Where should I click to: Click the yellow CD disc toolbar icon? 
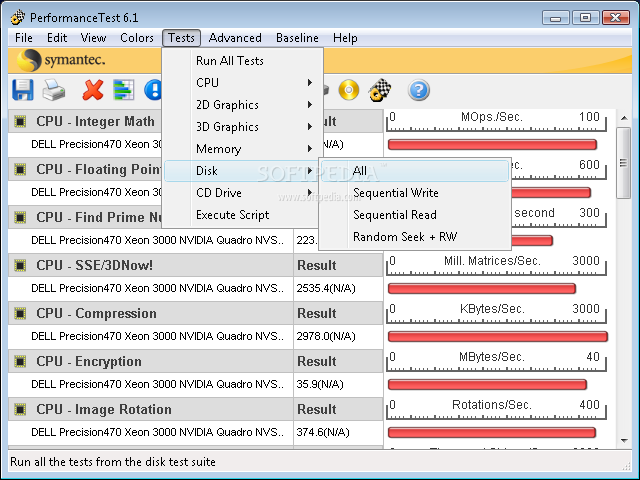click(349, 90)
